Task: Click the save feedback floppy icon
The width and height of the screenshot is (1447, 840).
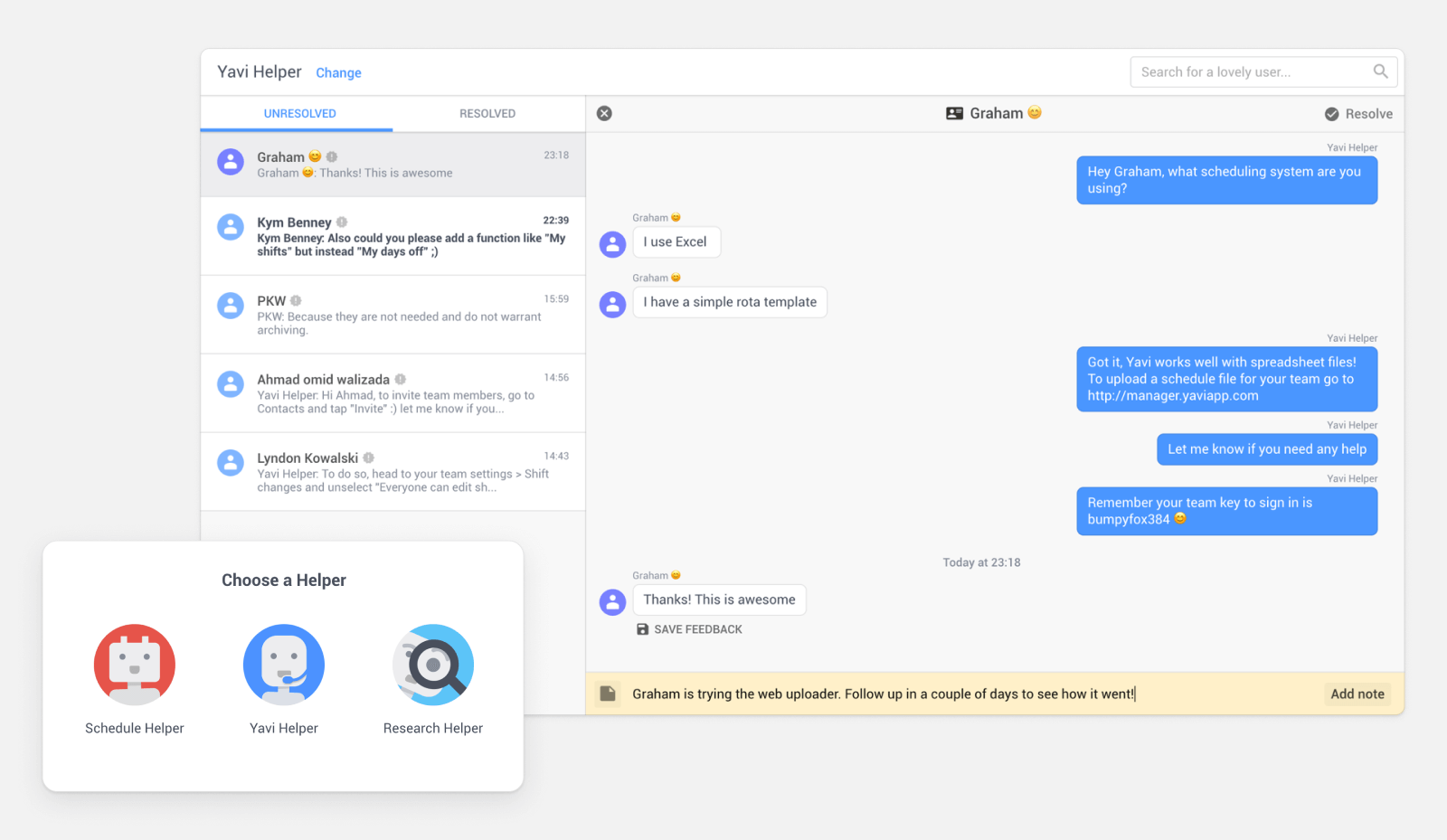Action: [x=642, y=629]
